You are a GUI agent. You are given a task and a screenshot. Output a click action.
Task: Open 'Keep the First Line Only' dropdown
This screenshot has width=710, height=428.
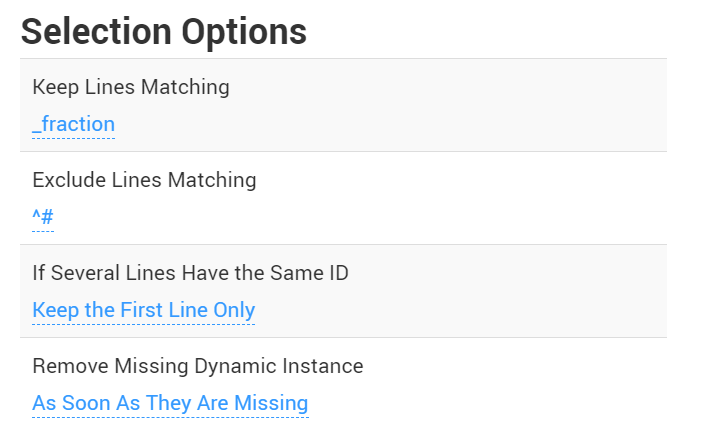pos(143,310)
